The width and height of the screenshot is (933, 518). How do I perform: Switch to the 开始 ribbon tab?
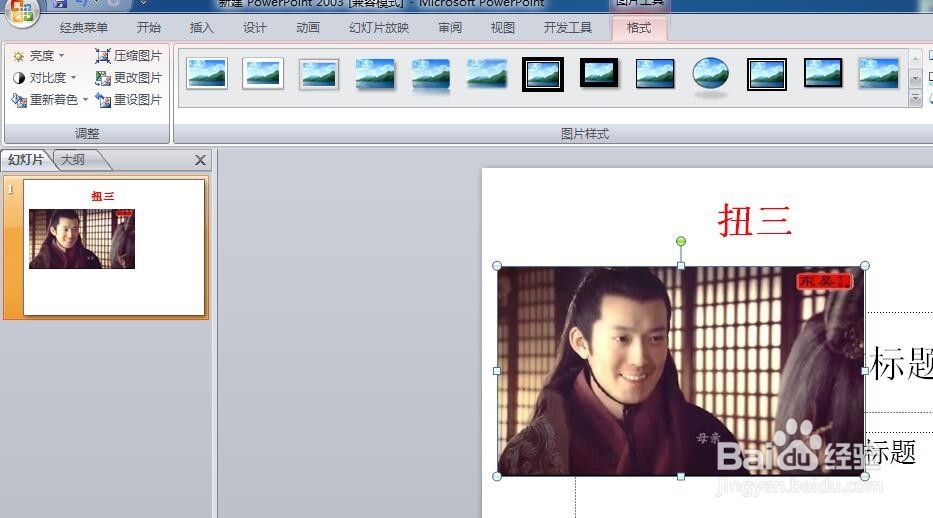click(x=148, y=27)
